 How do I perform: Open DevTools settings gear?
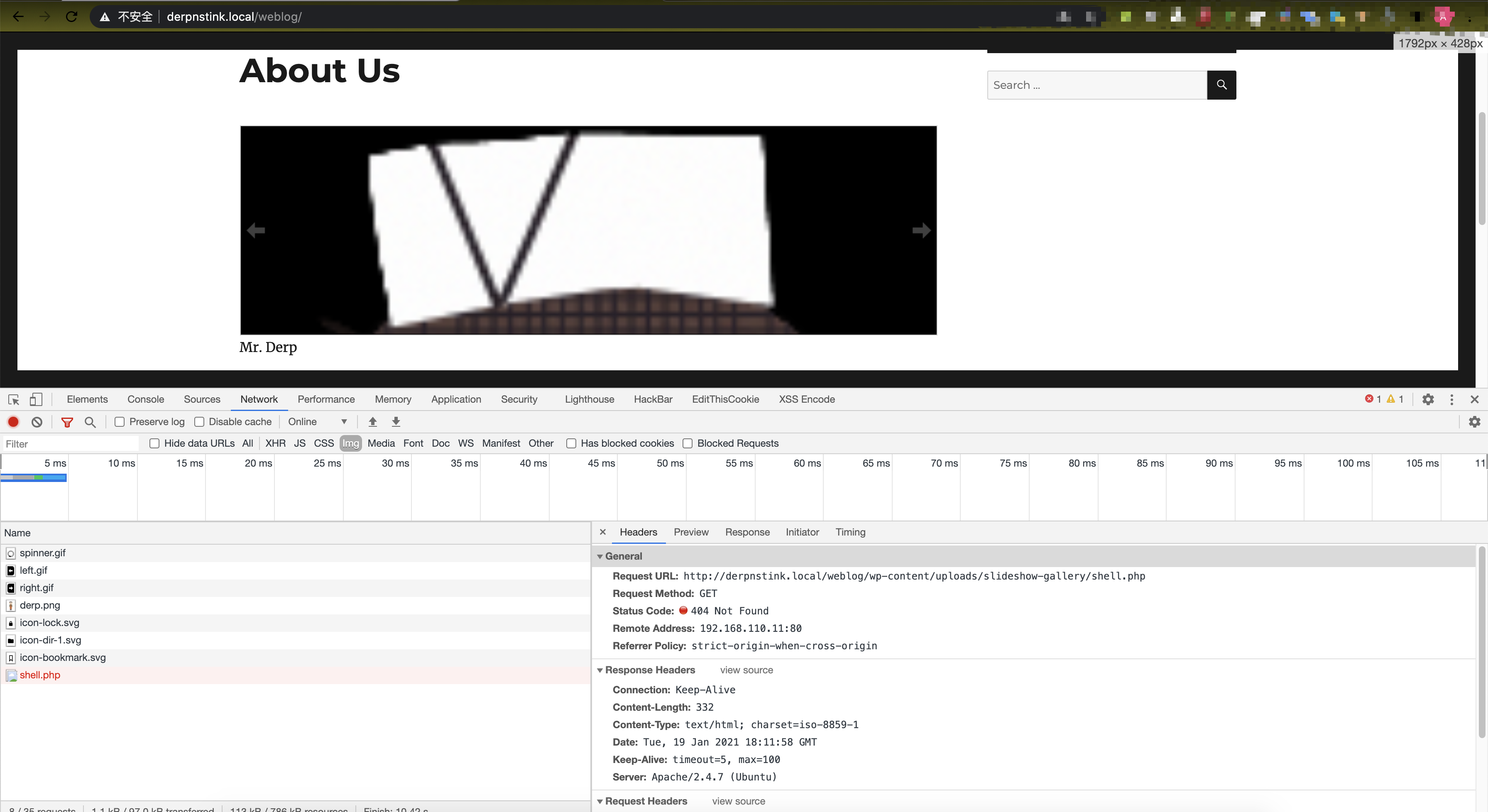(1428, 399)
